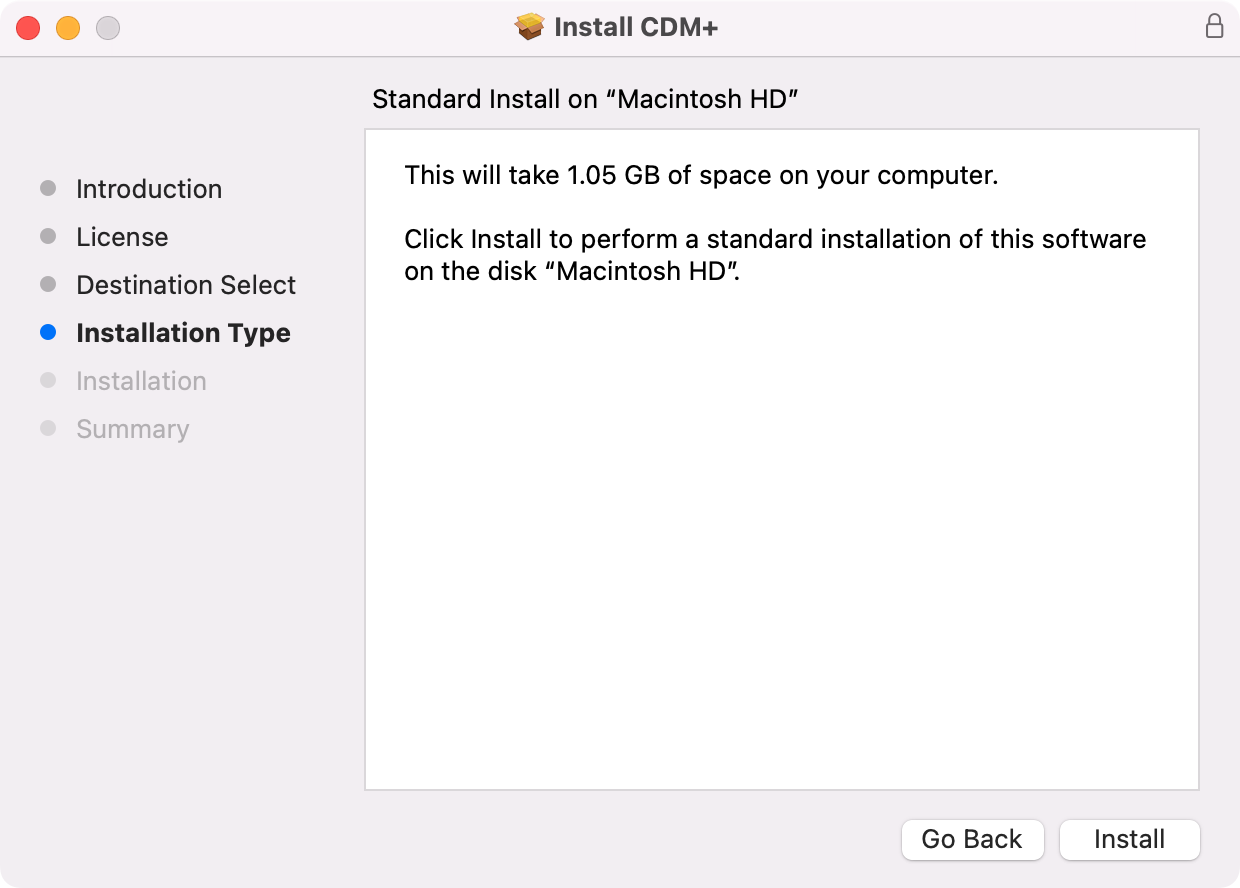Screen dimensions: 1240x888
Task: Click the Go Back button
Action: click(x=972, y=839)
